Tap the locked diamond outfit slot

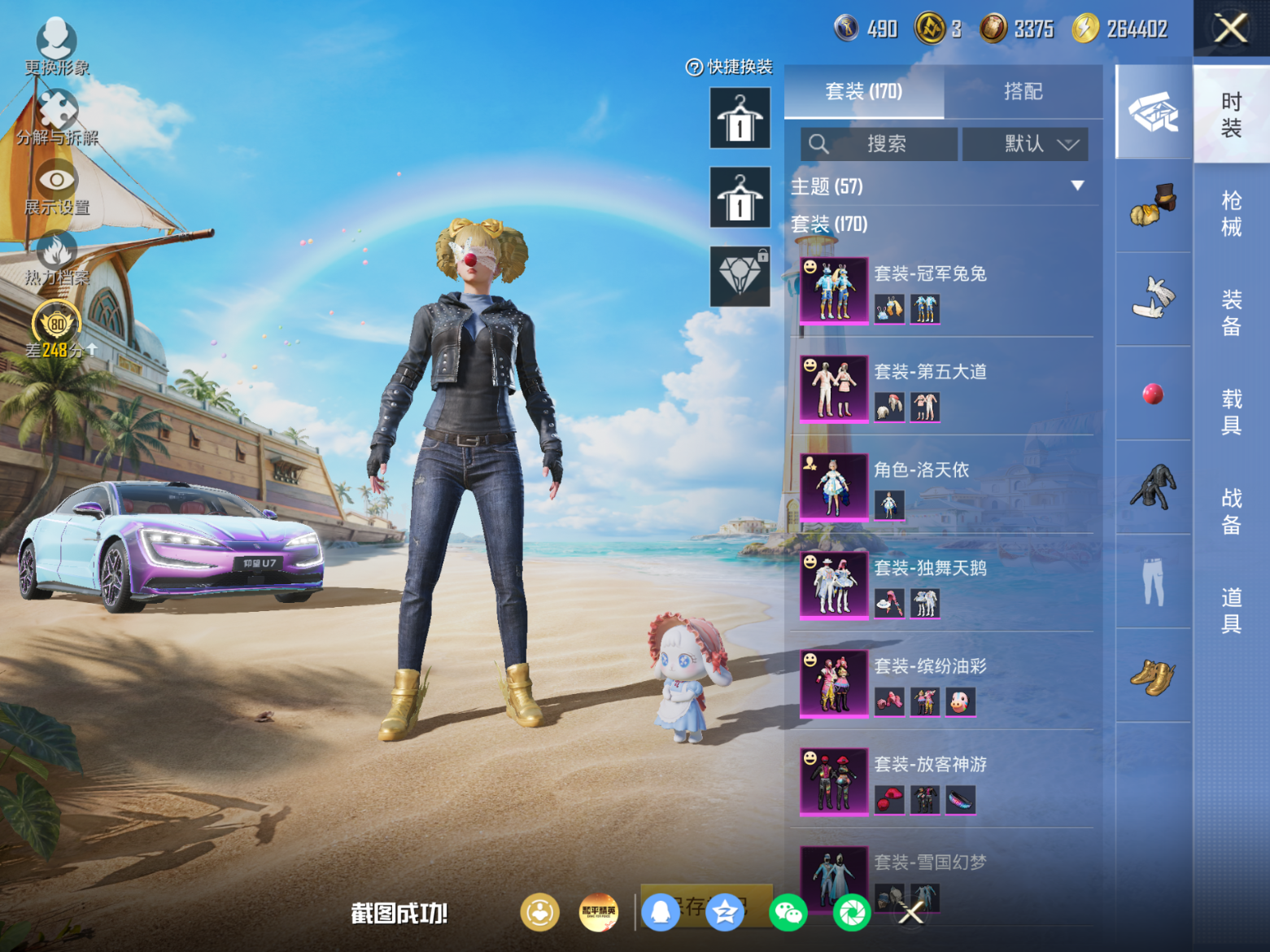coord(740,277)
